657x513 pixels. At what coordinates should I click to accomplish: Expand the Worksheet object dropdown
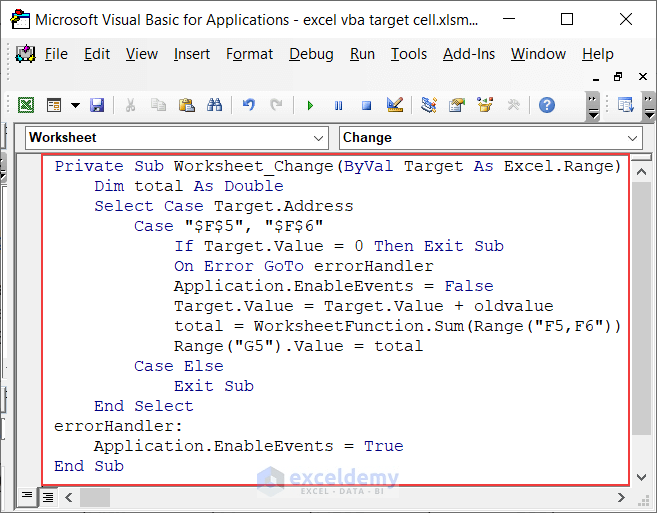click(318, 138)
